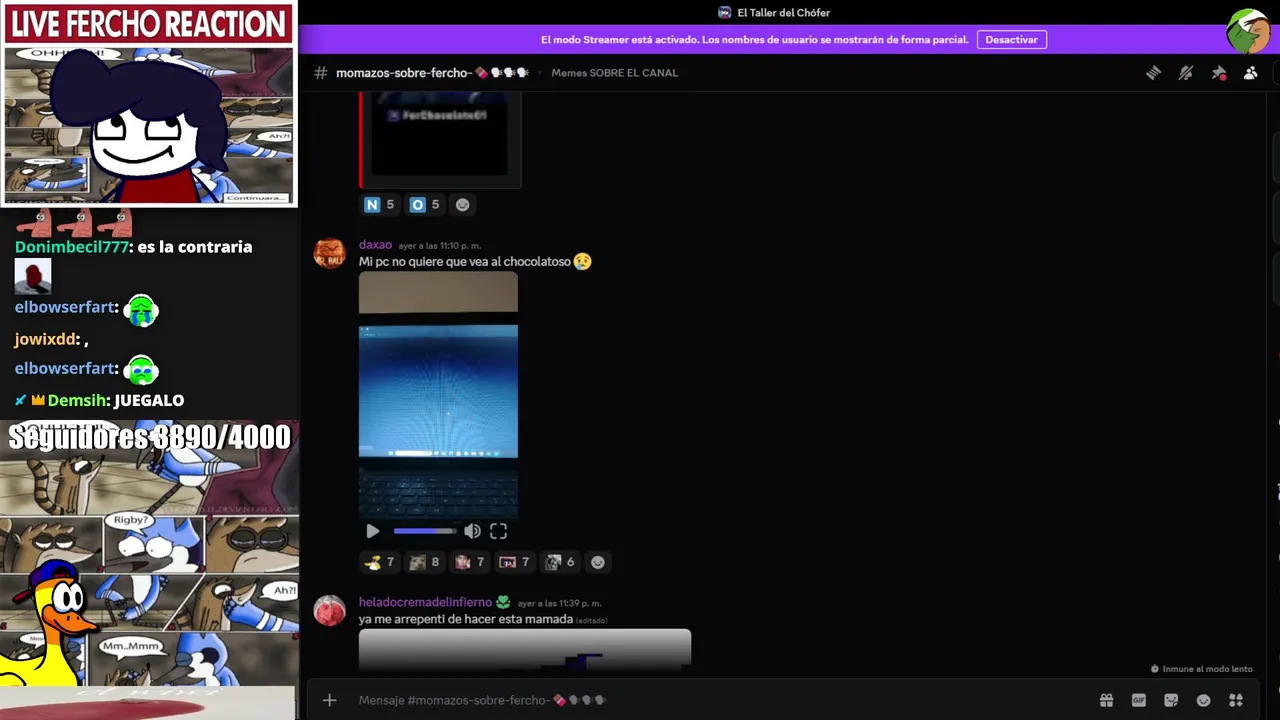Open the FerChocolate embedded image thumbnail

[440, 135]
